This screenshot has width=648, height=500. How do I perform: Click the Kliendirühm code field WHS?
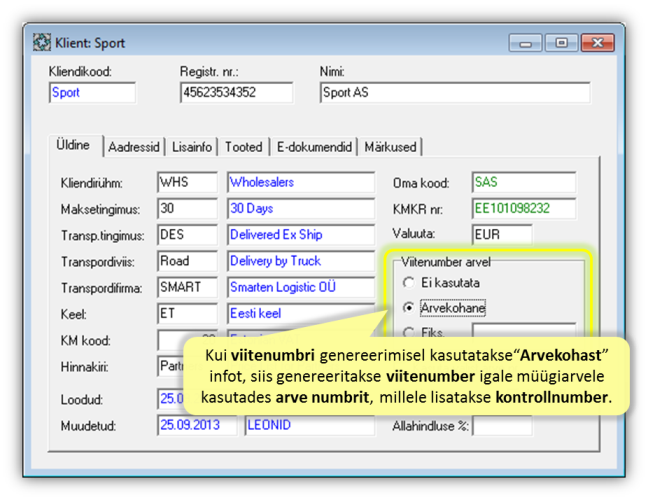187,182
